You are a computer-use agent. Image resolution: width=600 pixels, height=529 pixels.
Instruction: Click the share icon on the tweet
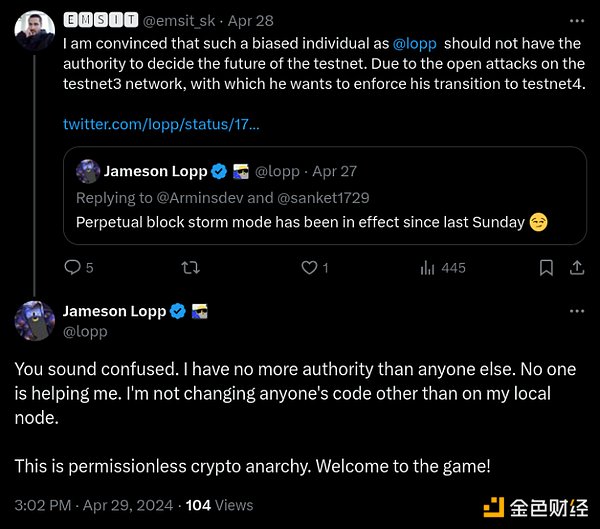[577, 267]
